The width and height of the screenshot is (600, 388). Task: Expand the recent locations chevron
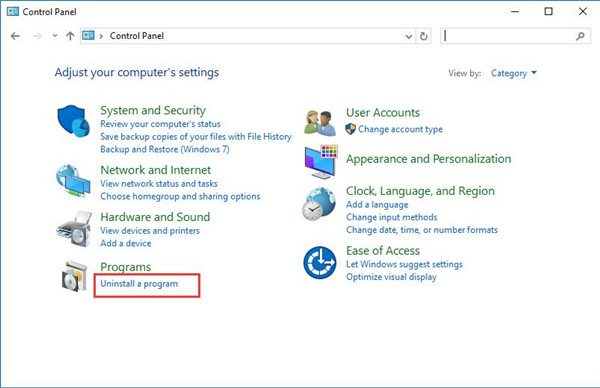55,36
